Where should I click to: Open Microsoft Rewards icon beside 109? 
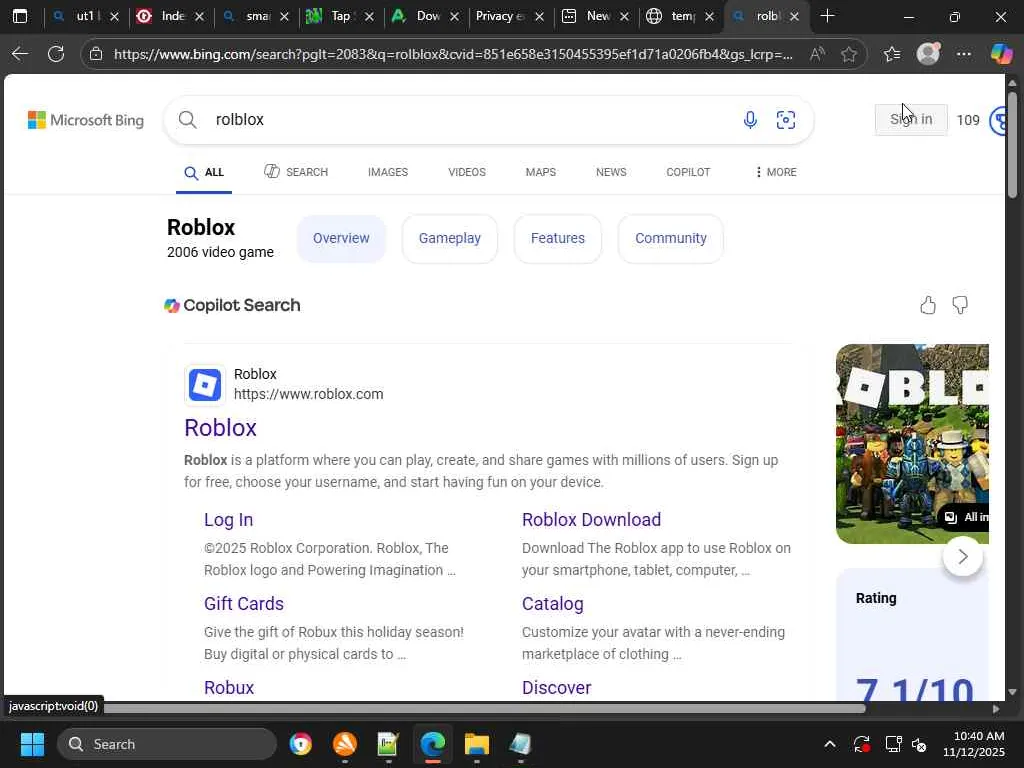pyautogui.click(x=998, y=120)
